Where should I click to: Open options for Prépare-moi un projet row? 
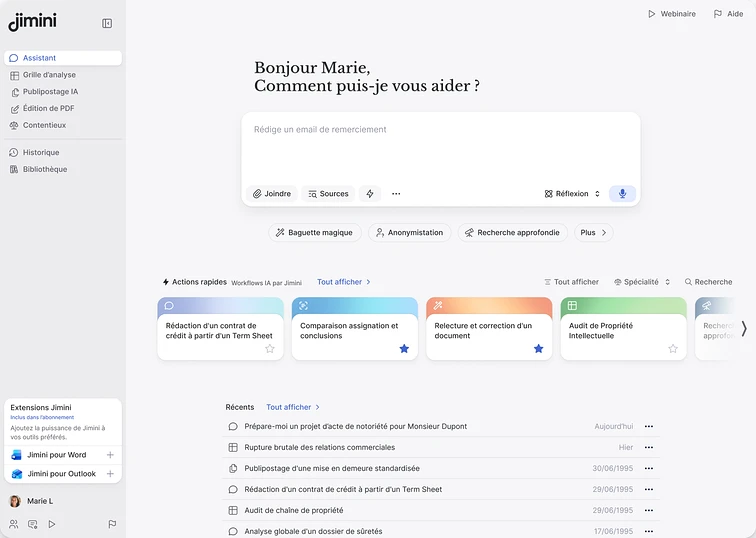(x=649, y=426)
